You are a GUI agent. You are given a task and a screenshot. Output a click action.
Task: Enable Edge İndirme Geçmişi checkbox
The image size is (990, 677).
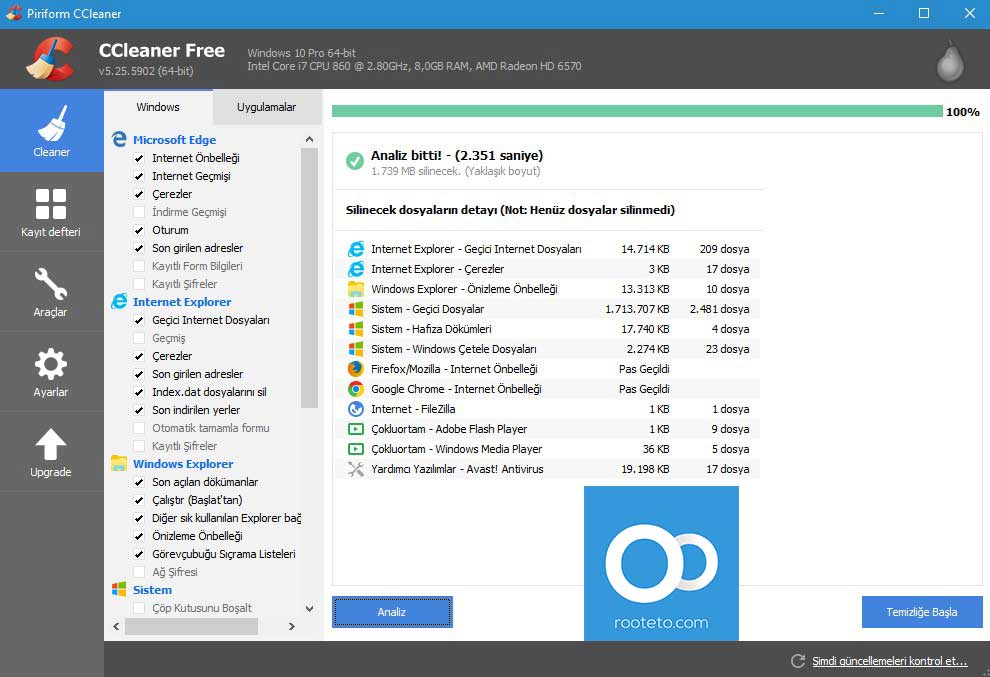pyautogui.click(x=139, y=212)
